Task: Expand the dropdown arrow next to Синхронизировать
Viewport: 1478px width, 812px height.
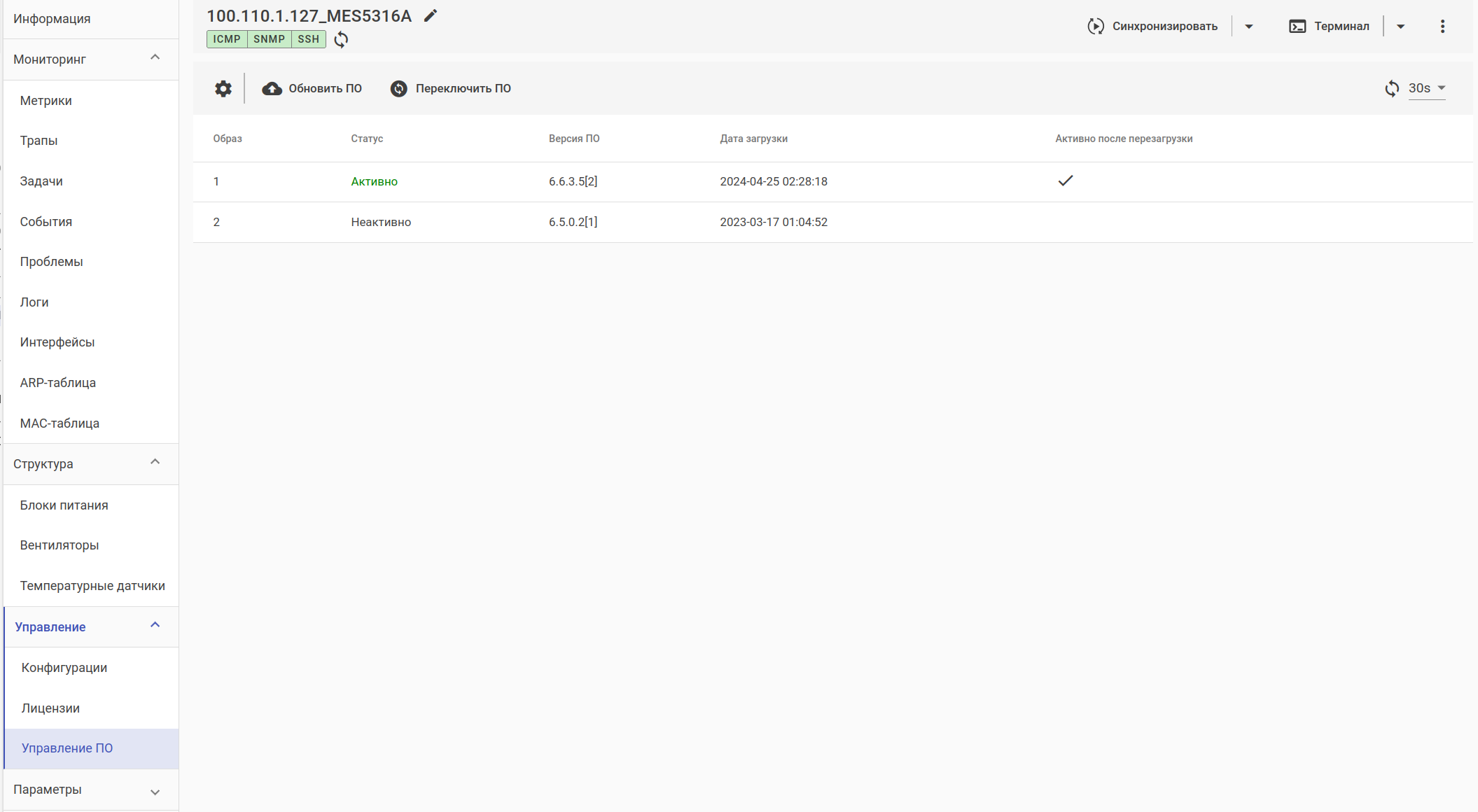Action: 1248,27
